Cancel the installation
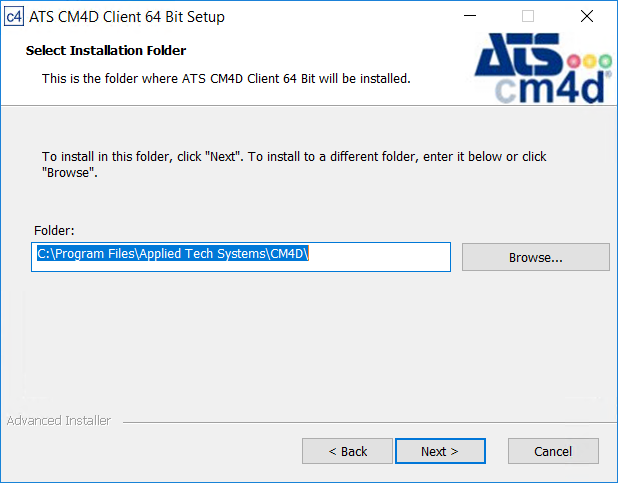The width and height of the screenshot is (618, 483). pos(553,451)
